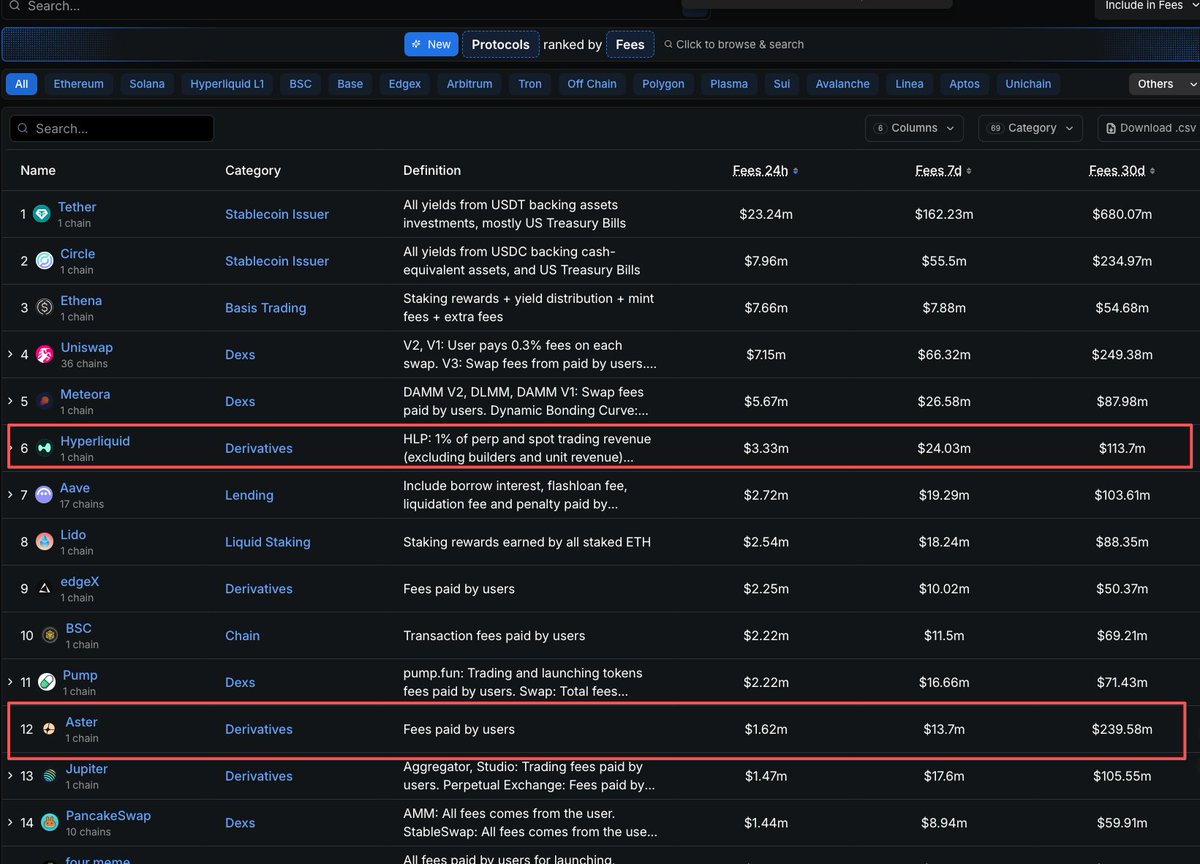Expand the Aave row chains
Image resolution: width=1200 pixels, height=864 pixels.
[x=10, y=495]
